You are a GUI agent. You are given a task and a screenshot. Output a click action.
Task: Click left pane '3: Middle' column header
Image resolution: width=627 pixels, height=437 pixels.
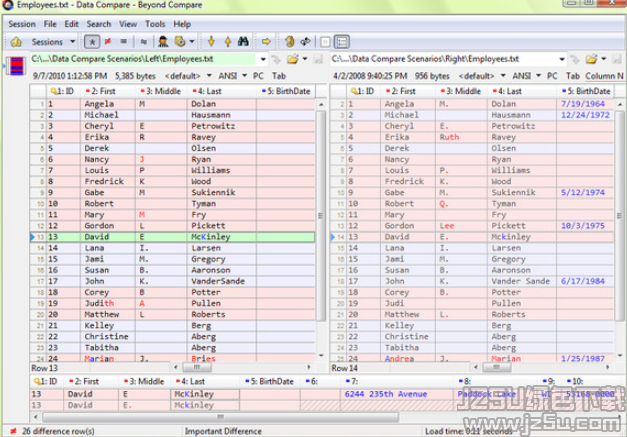[x=161, y=91]
